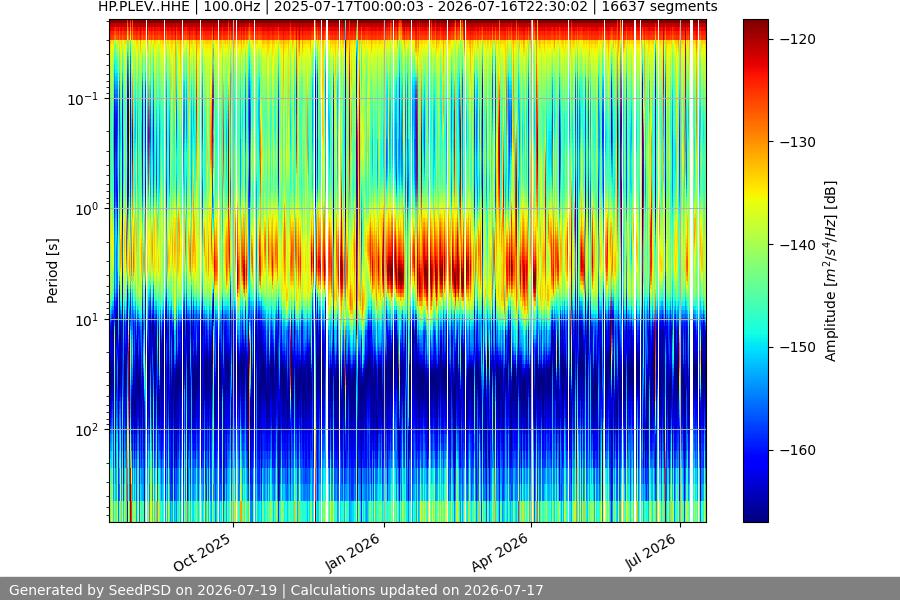This screenshot has height=600, width=900.
Task: Click the -150 colorbar tick label
Action: click(x=798, y=347)
